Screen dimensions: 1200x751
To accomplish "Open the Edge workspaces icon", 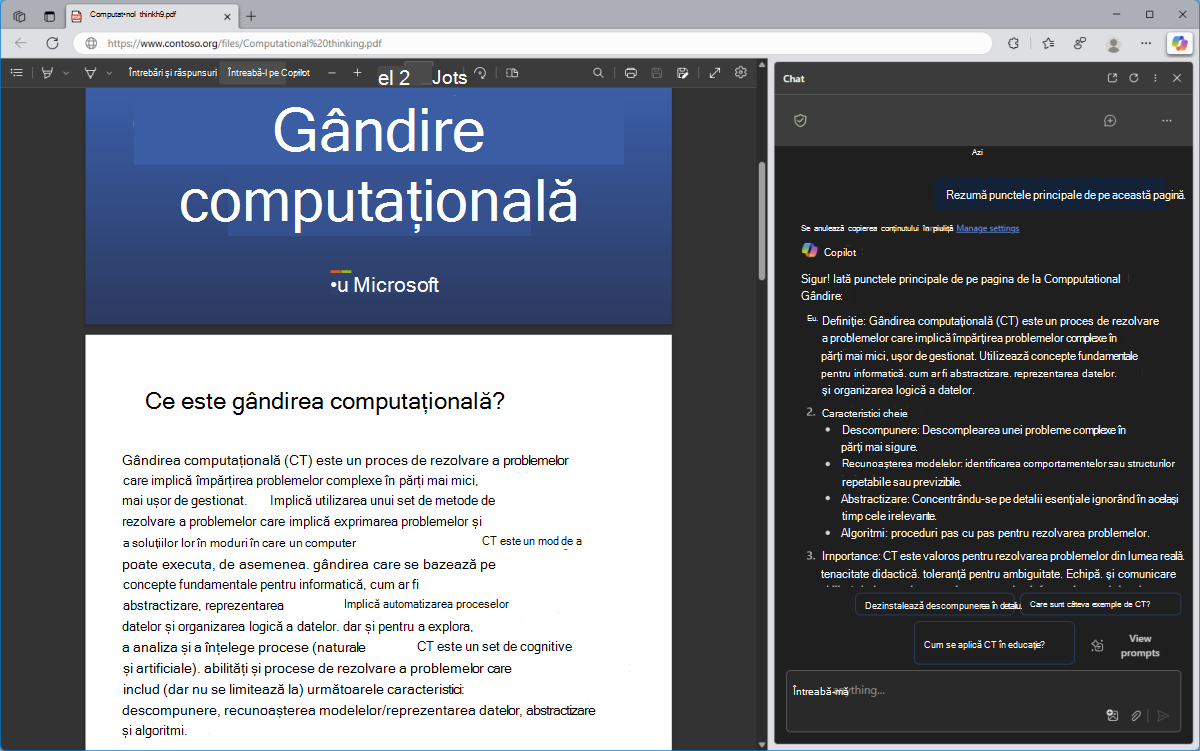I will click(x=19, y=16).
